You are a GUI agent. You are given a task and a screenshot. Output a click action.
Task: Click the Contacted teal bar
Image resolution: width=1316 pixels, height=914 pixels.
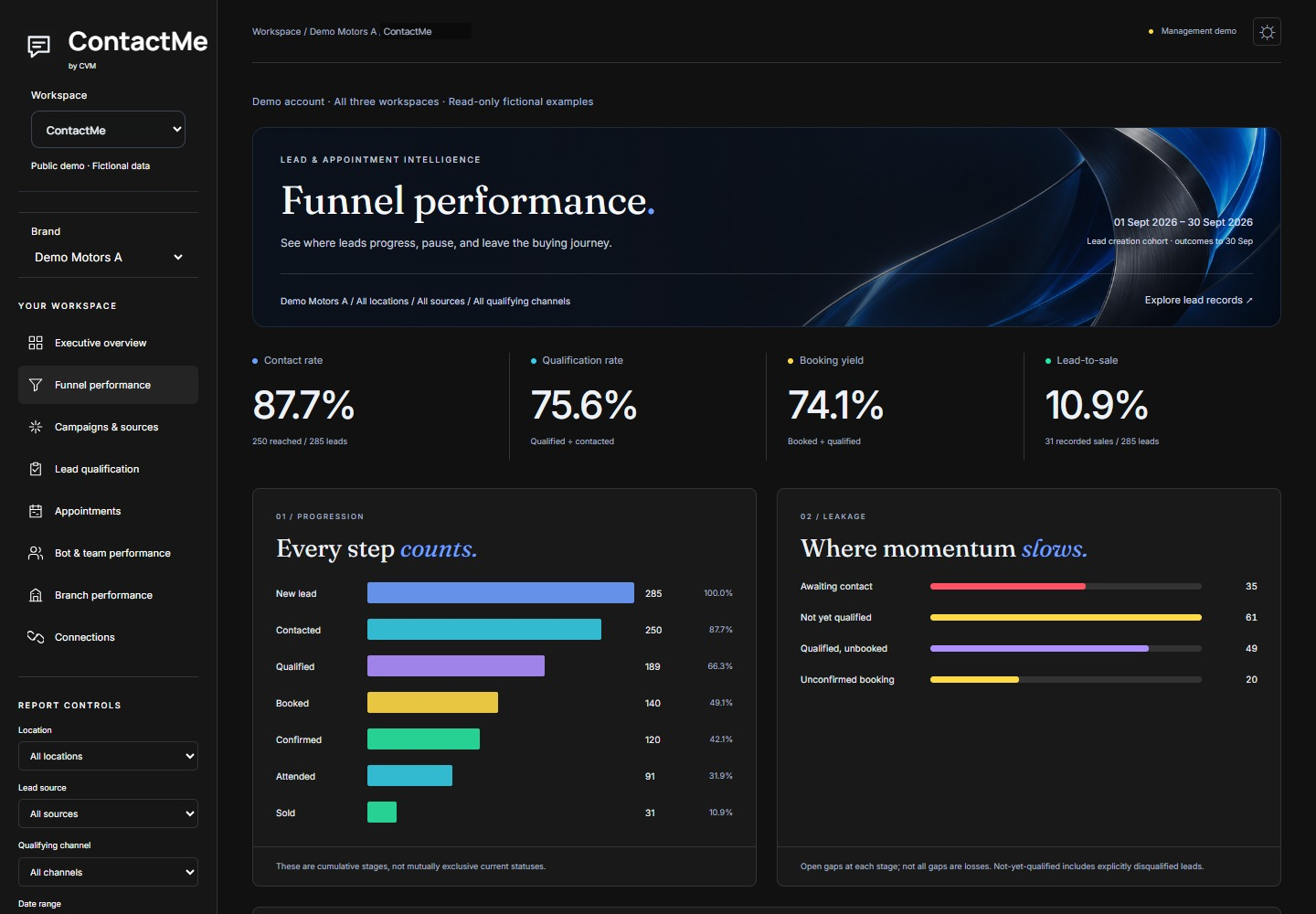[x=484, y=630]
